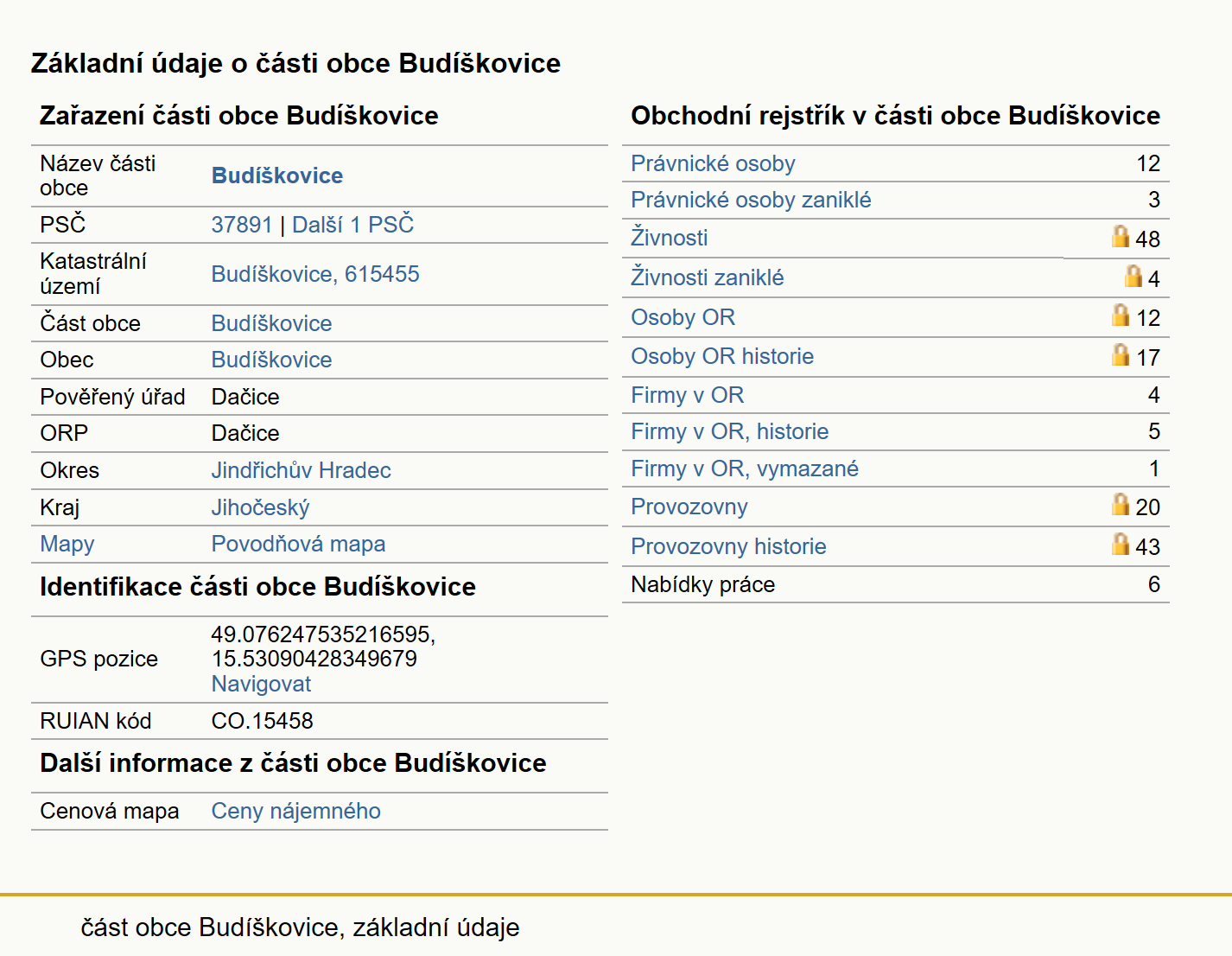Open the Povodňová mapa link
The width and height of the screenshot is (1232, 956).
point(298,544)
